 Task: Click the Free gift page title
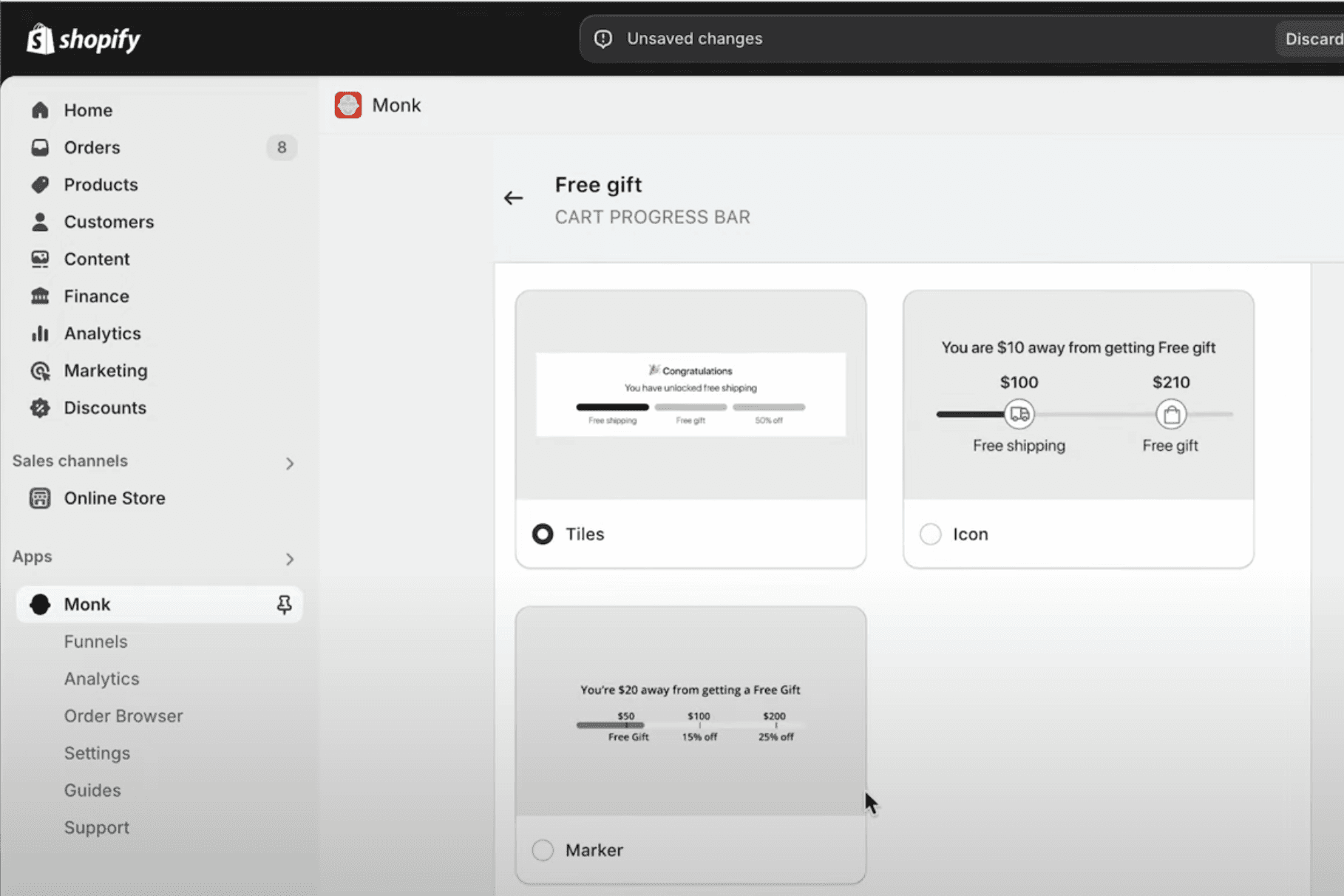[x=598, y=185]
